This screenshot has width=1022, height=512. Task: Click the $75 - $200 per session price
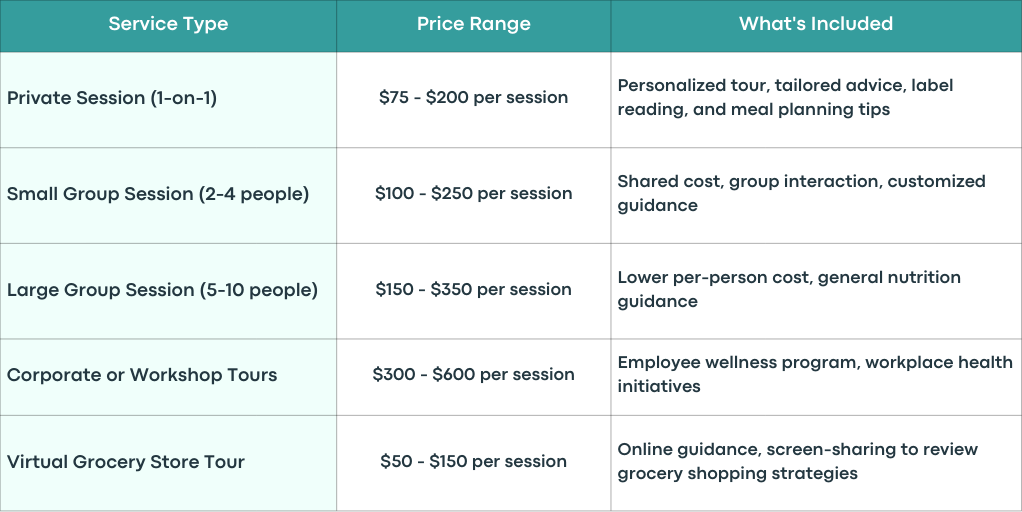(474, 98)
